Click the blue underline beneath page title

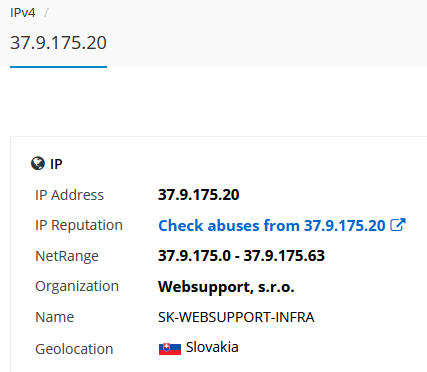tap(58, 67)
